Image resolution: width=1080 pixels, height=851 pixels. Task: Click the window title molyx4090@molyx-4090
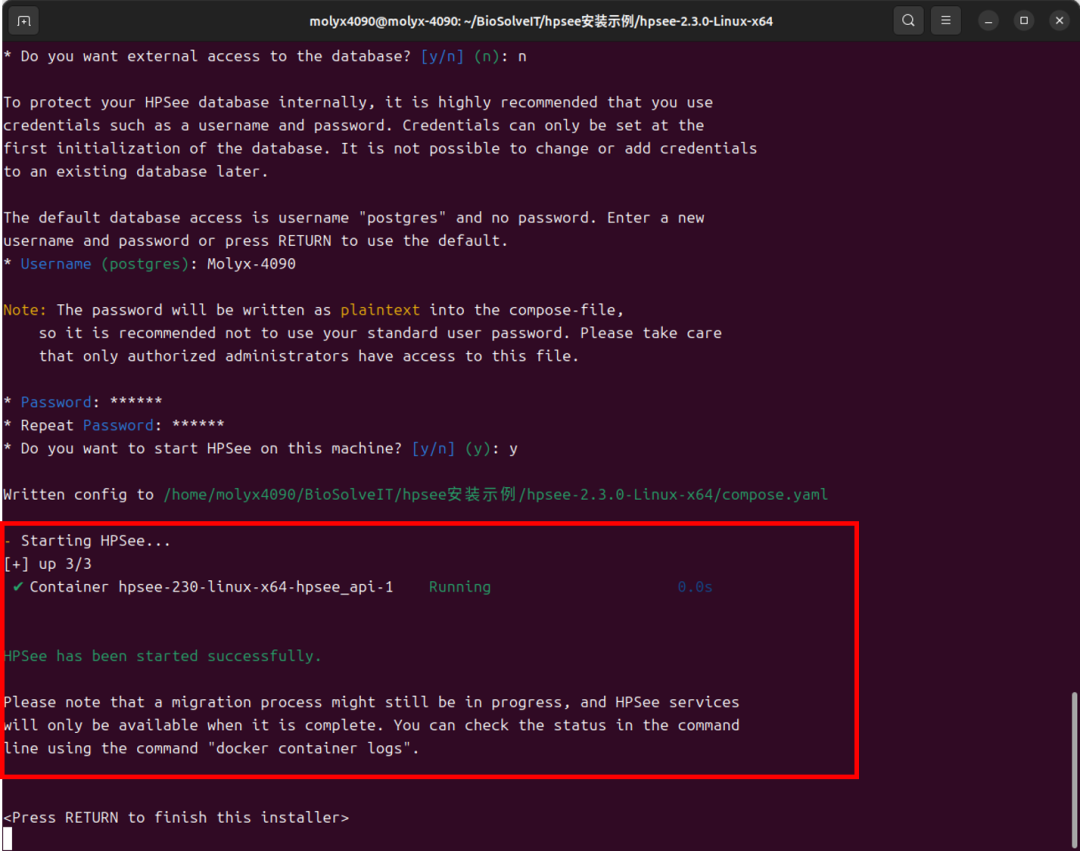point(541,21)
